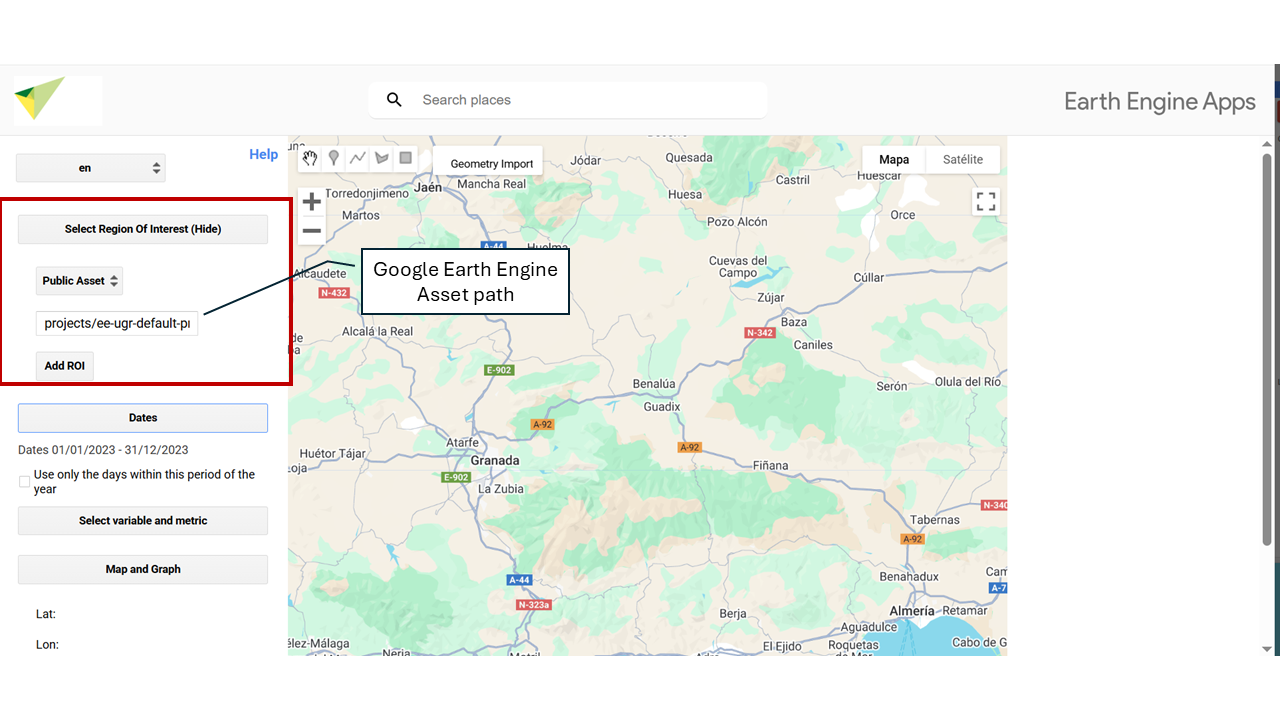The image size is (1280, 720).
Task: Zoom in on the map
Action: click(312, 202)
